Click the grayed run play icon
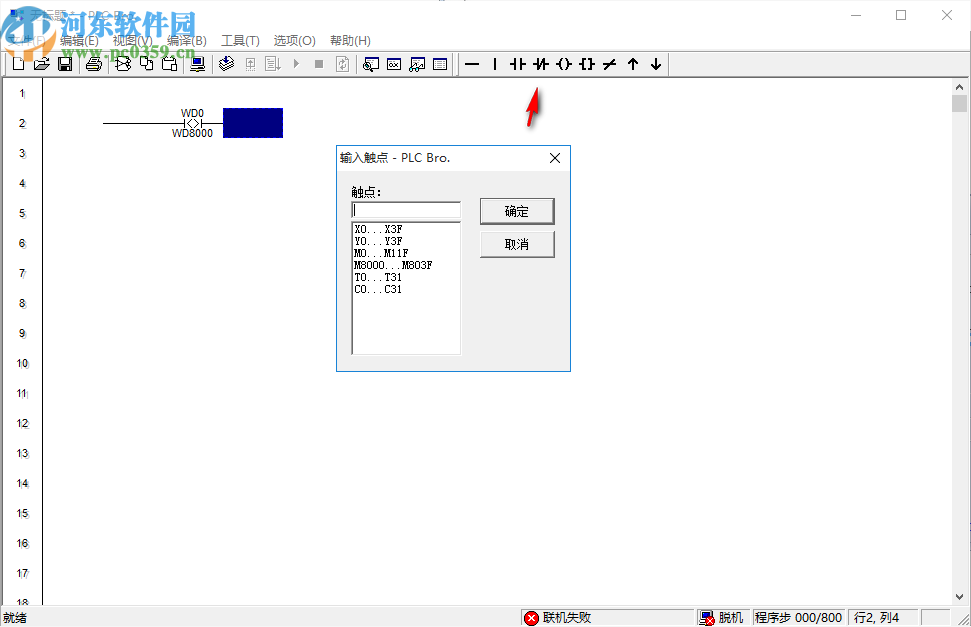 296,64
